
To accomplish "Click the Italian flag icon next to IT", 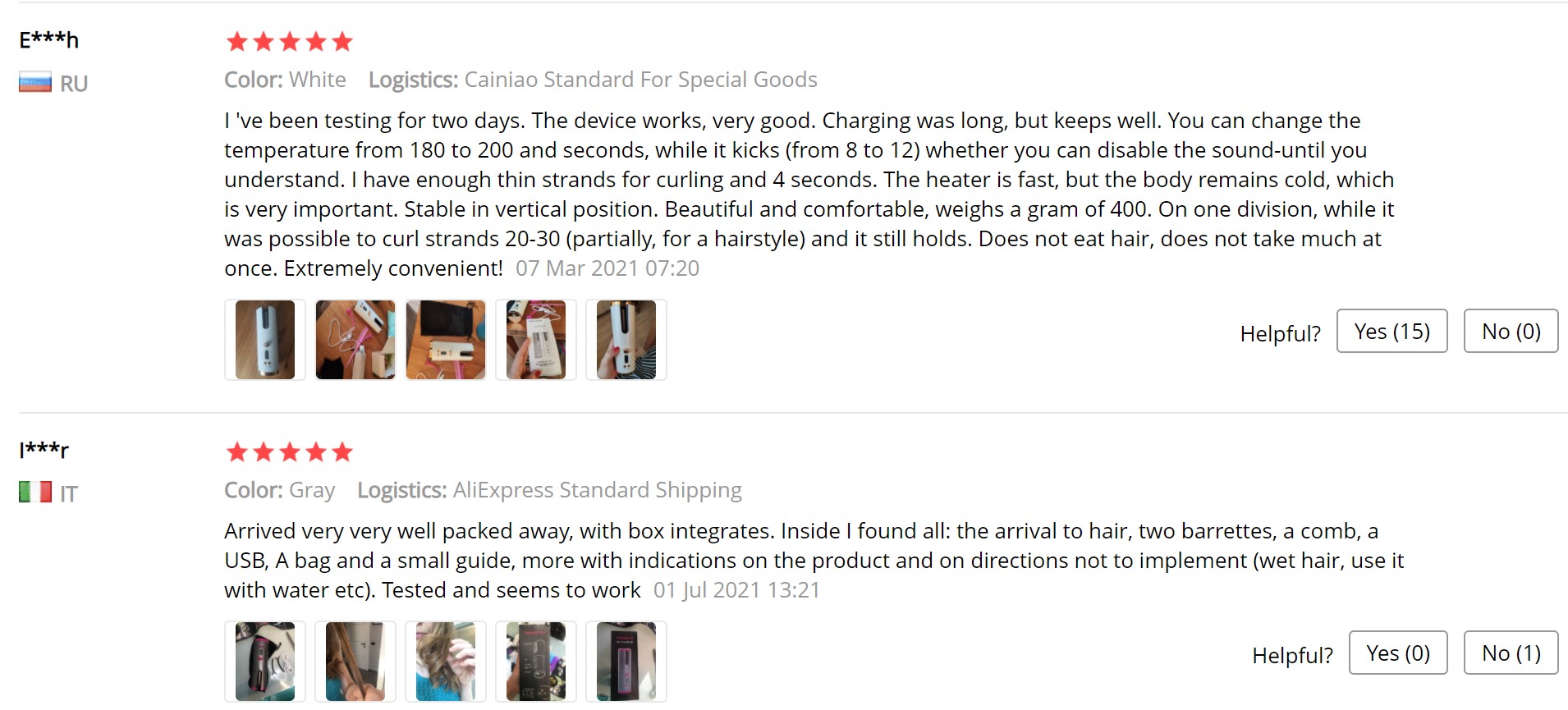I will pyautogui.click(x=35, y=492).
